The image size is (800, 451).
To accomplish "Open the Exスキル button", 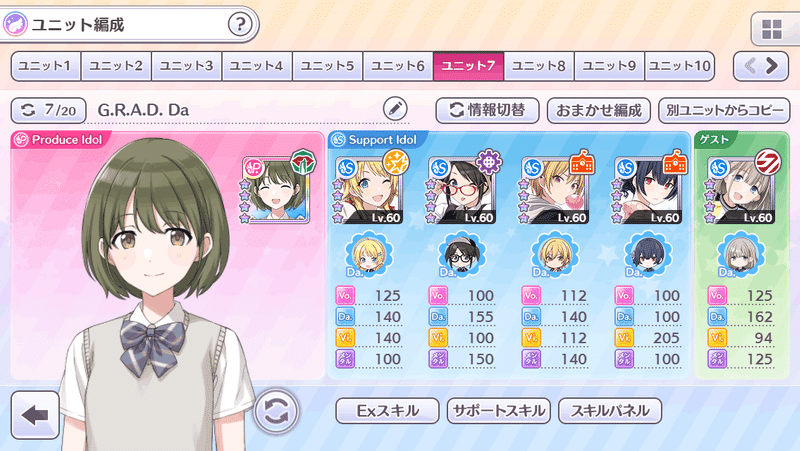I will coord(387,411).
